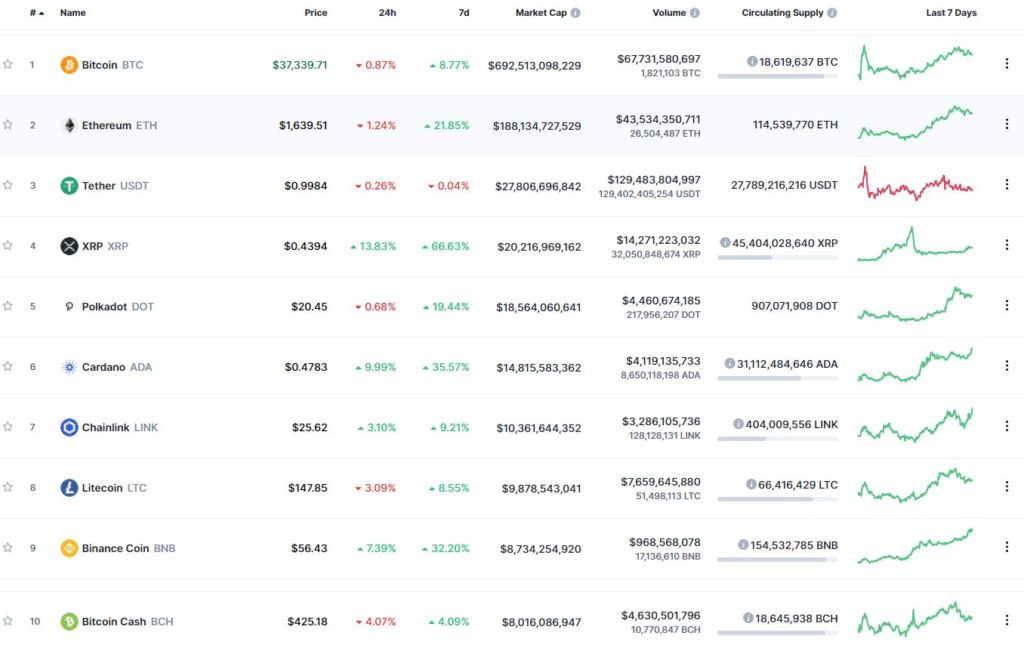Click the Tether coin logo
Image resolution: width=1024 pixels, height=651 pixels.
tap(69, 186)
